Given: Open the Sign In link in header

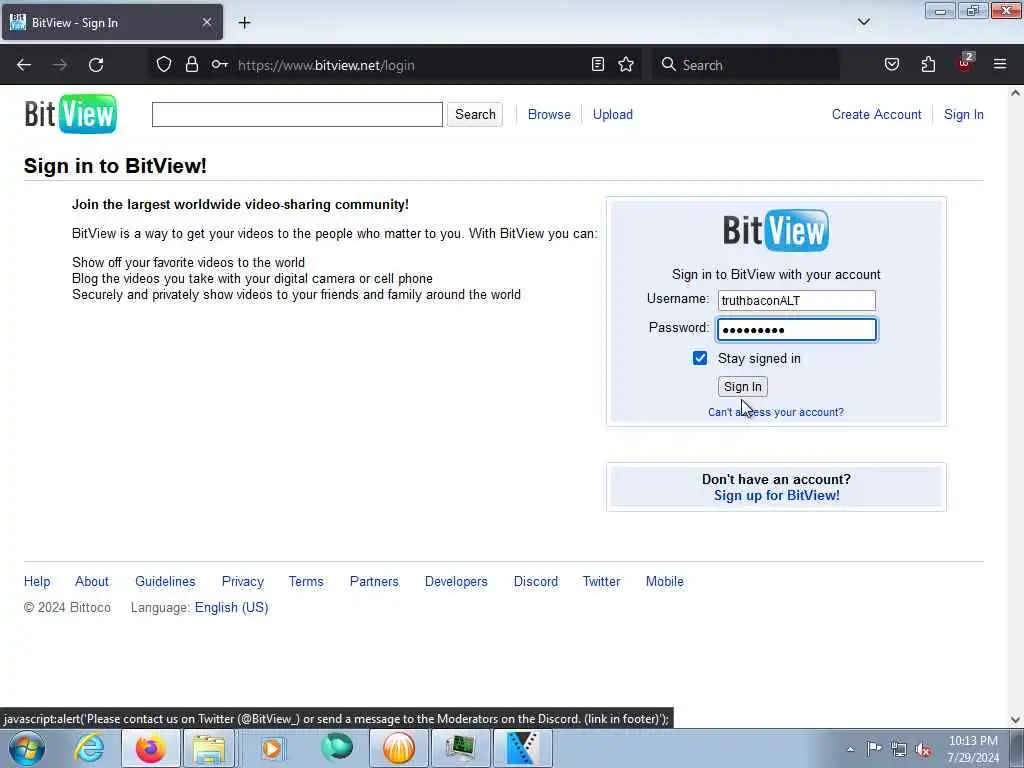Looking at the screenshot, I should (x=963, y=114).
